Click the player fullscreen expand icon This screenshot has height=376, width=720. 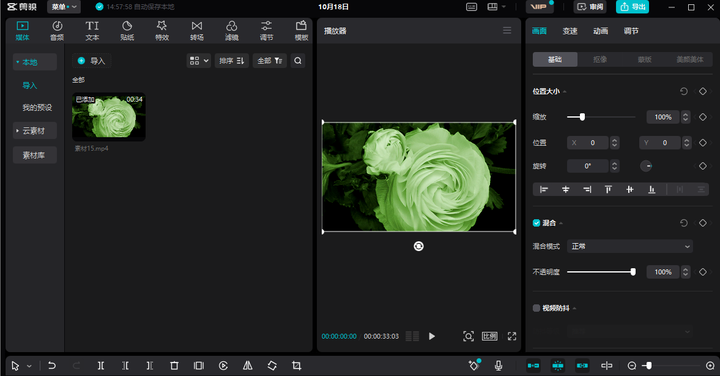pos(512,336)
